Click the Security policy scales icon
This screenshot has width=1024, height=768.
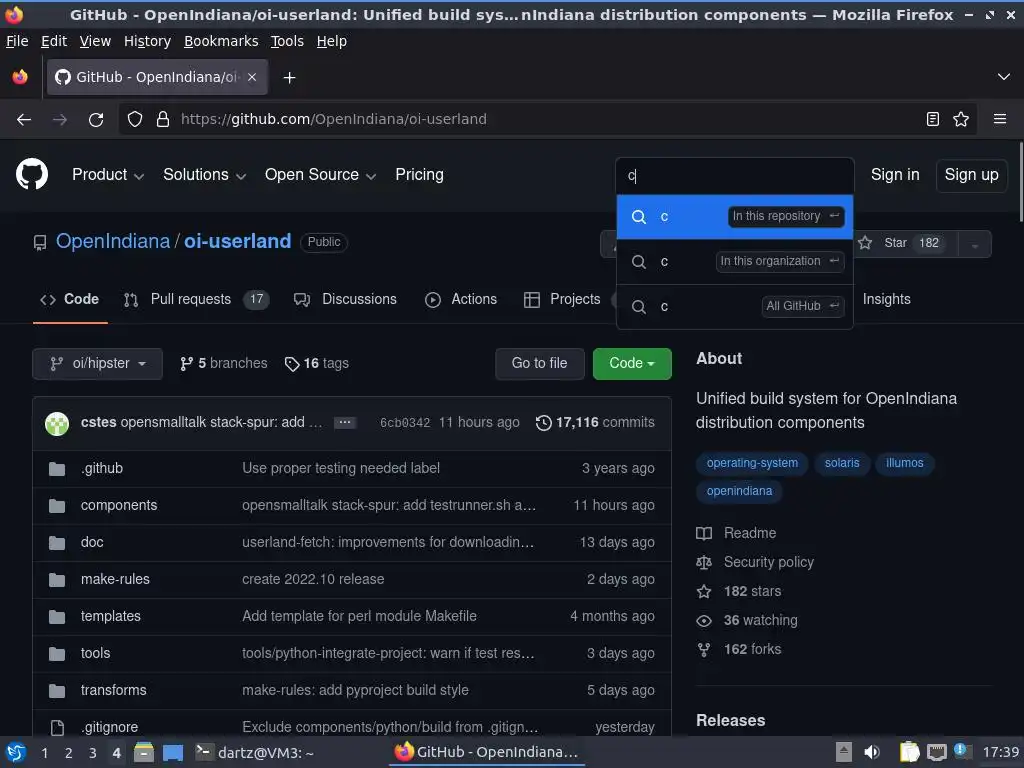(x=704, y=562)
